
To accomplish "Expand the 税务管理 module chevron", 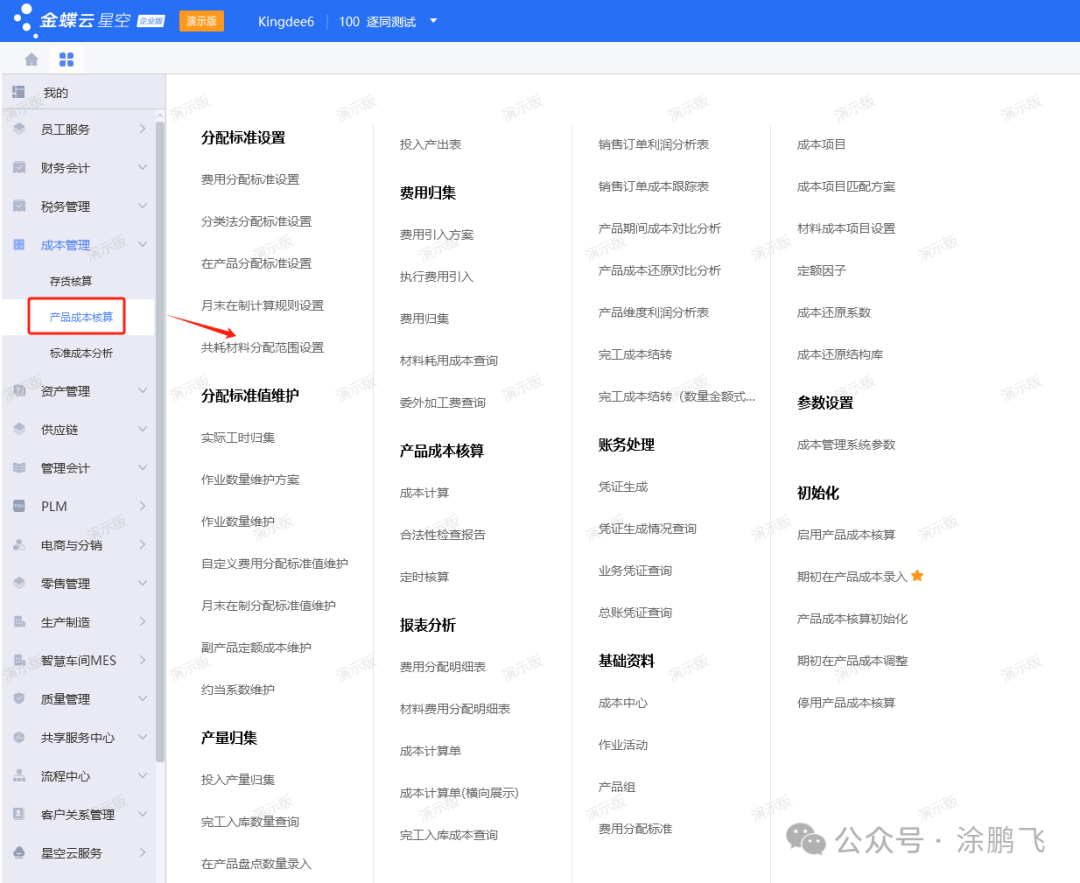I will point(143,206).
